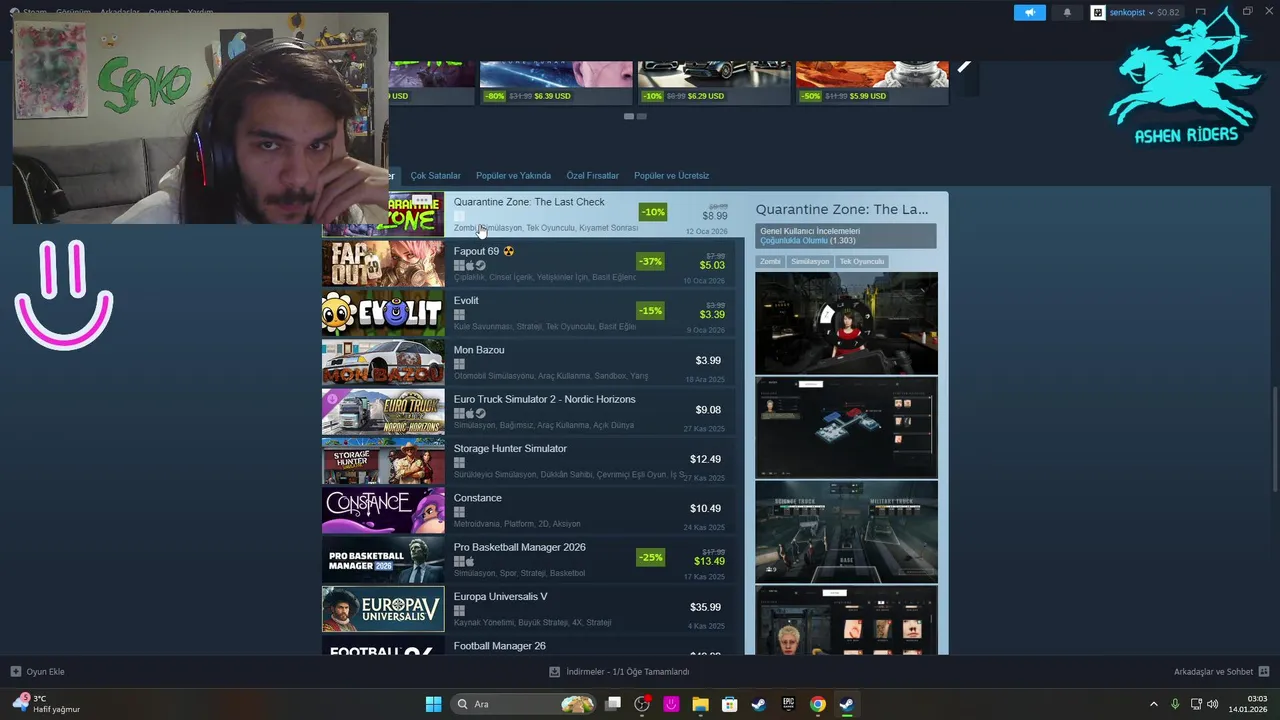Open Task View on the taskbar

(x=613, y=704)
